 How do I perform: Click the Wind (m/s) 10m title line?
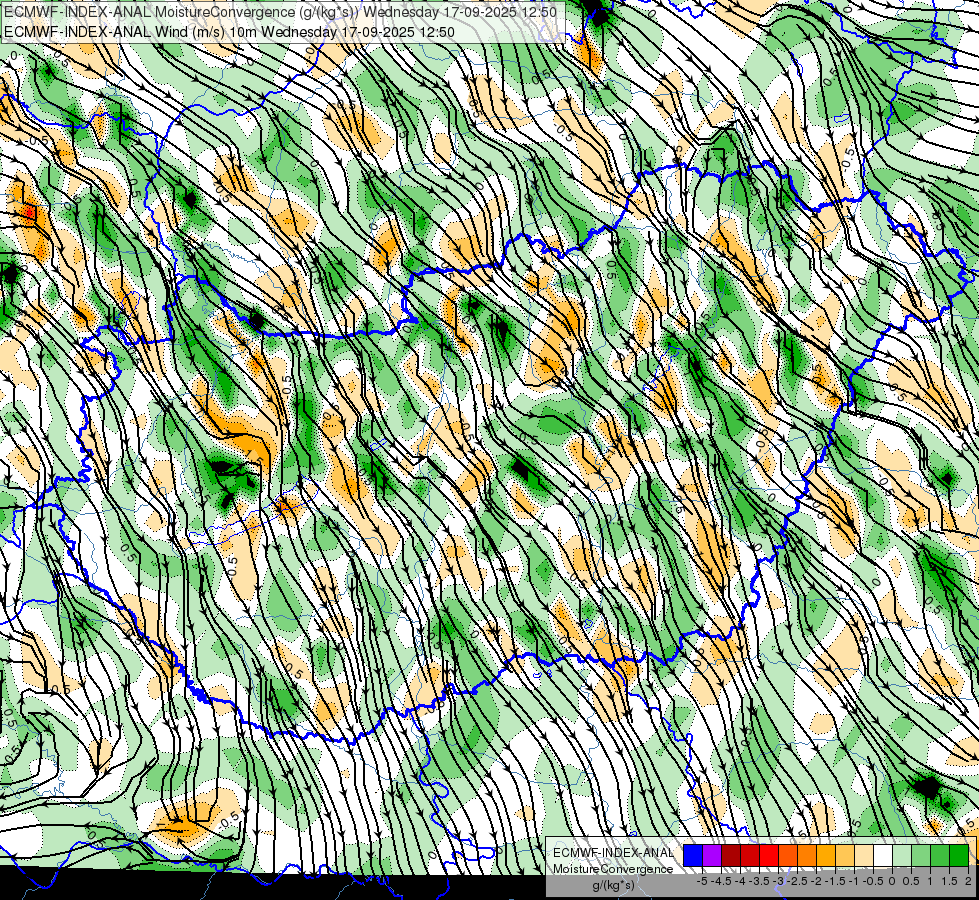point(229,32)
